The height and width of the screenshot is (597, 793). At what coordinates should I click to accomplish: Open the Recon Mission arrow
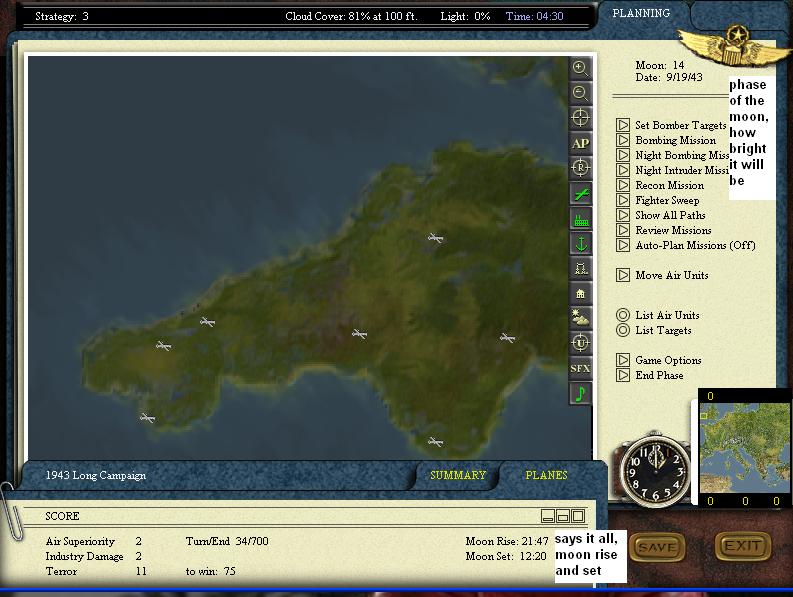pos(623,185)
